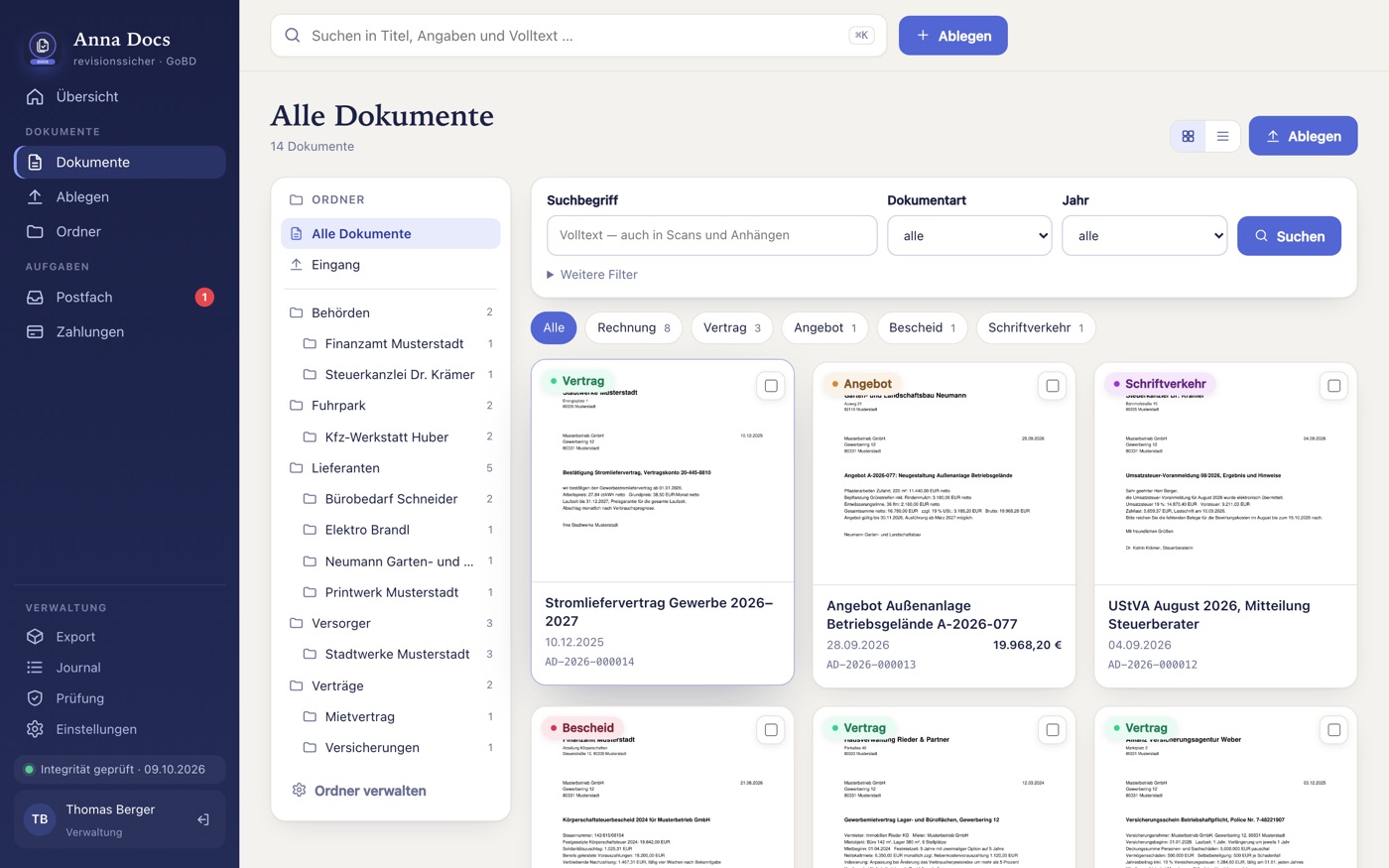Click the magnifier icon in the top search bar
Image resolution: width=1389 pixels, height=868 pixels.
(x=293, y=36)
